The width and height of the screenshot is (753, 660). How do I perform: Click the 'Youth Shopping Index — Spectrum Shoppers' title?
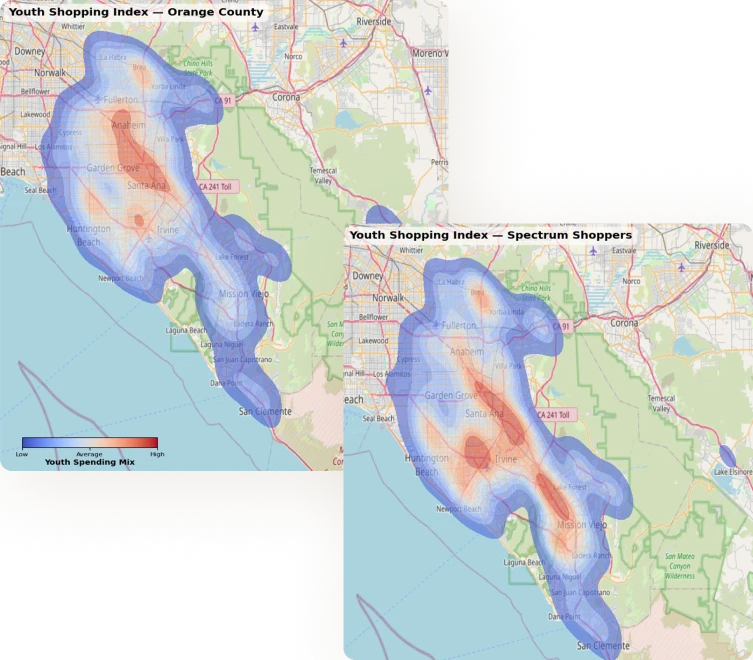490,235
